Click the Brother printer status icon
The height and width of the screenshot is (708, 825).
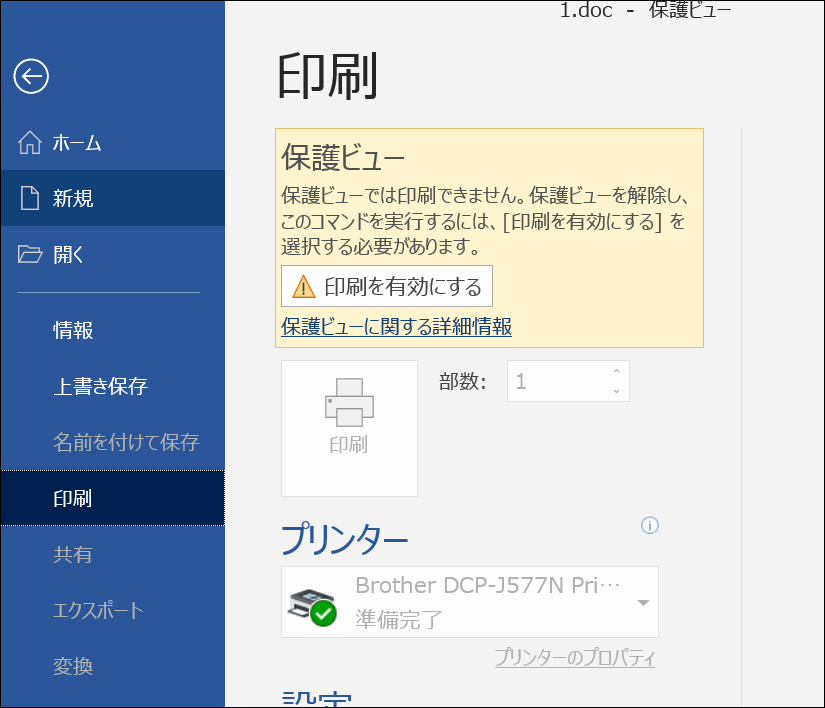click(312, 603)
